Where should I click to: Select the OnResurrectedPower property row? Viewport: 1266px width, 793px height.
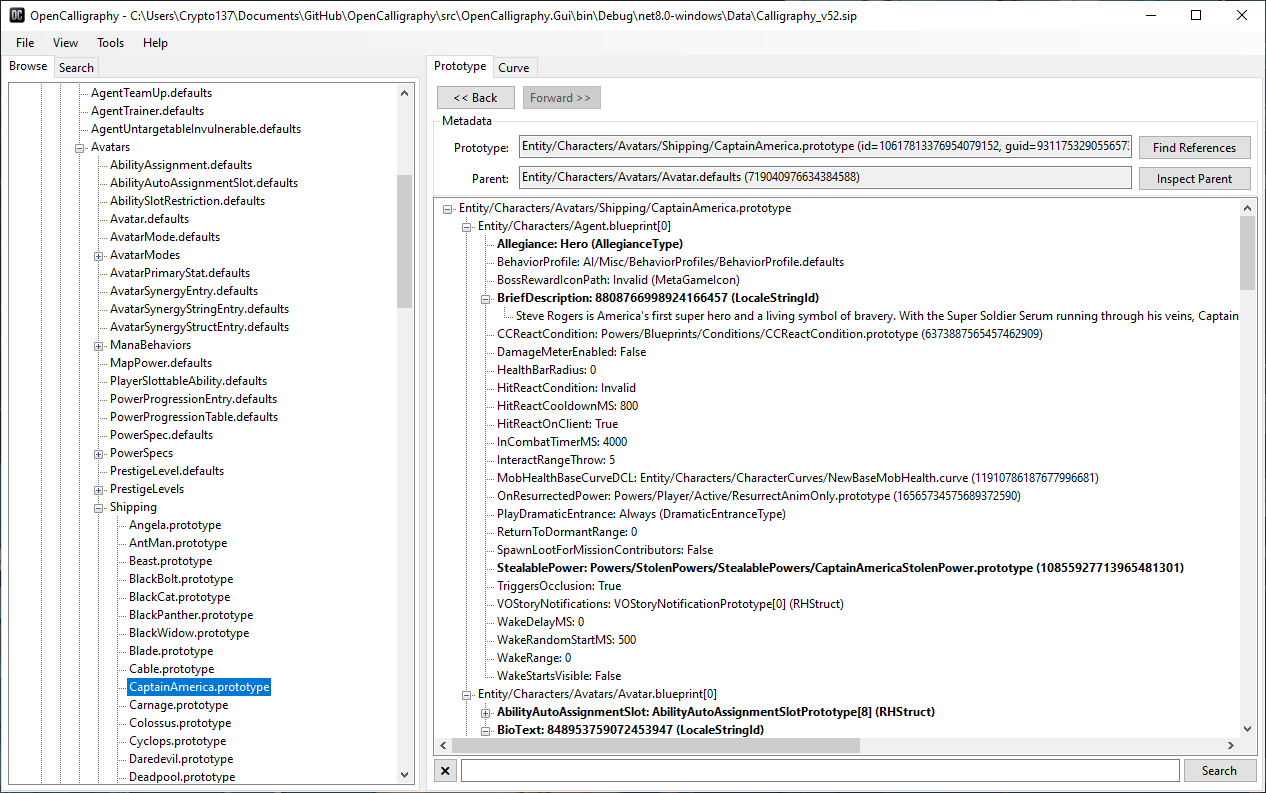point(759,496)
